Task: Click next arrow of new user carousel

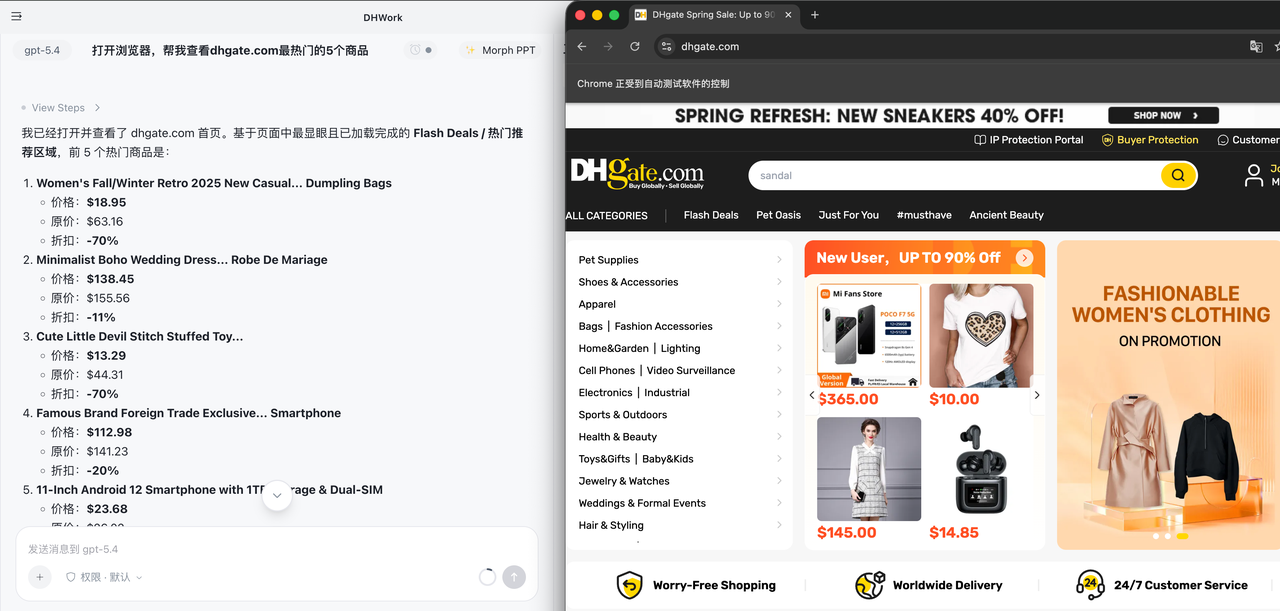Action: 1037,395
